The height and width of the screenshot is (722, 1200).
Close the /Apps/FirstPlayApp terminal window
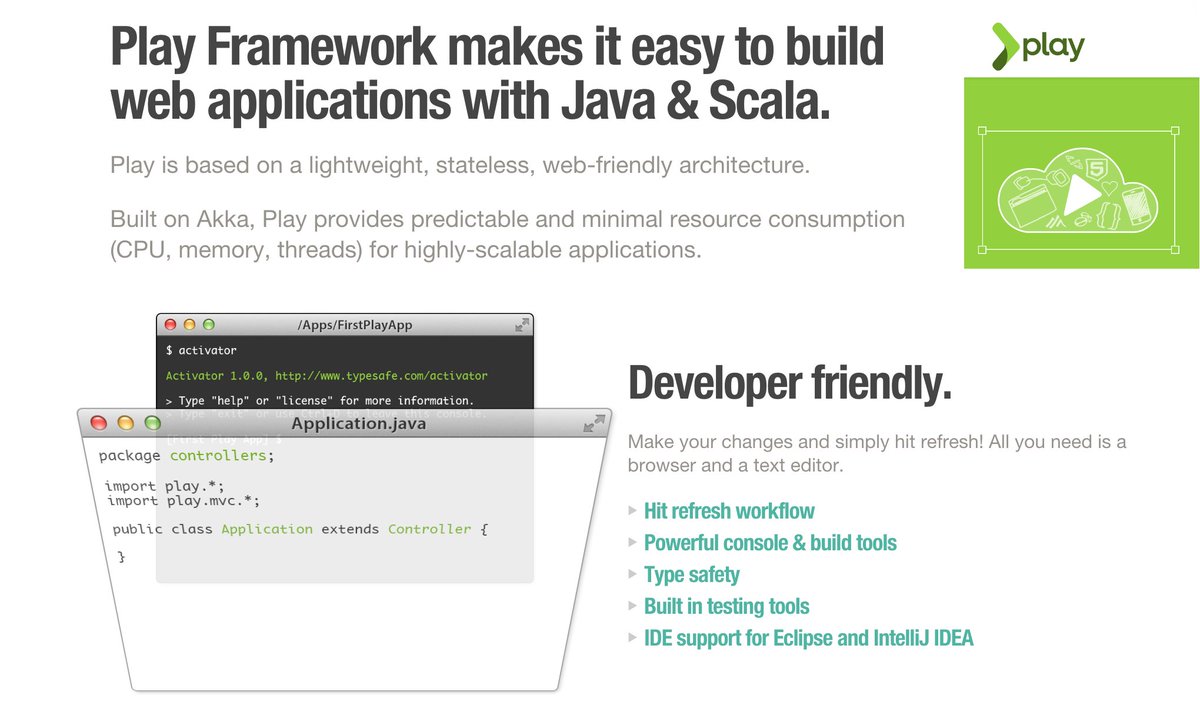tap(170, 325)
